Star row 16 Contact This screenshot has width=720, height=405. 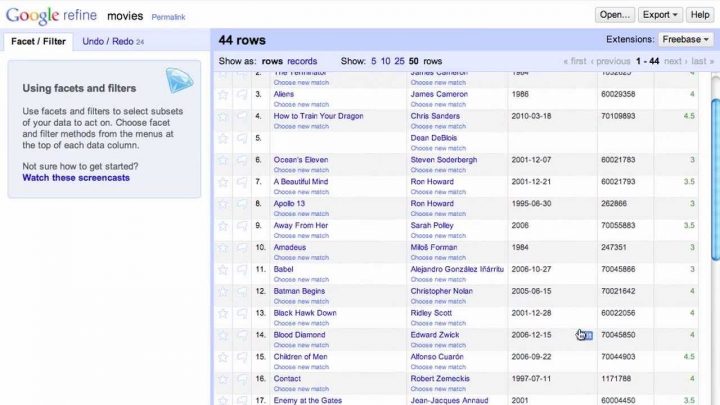[223, 379]
